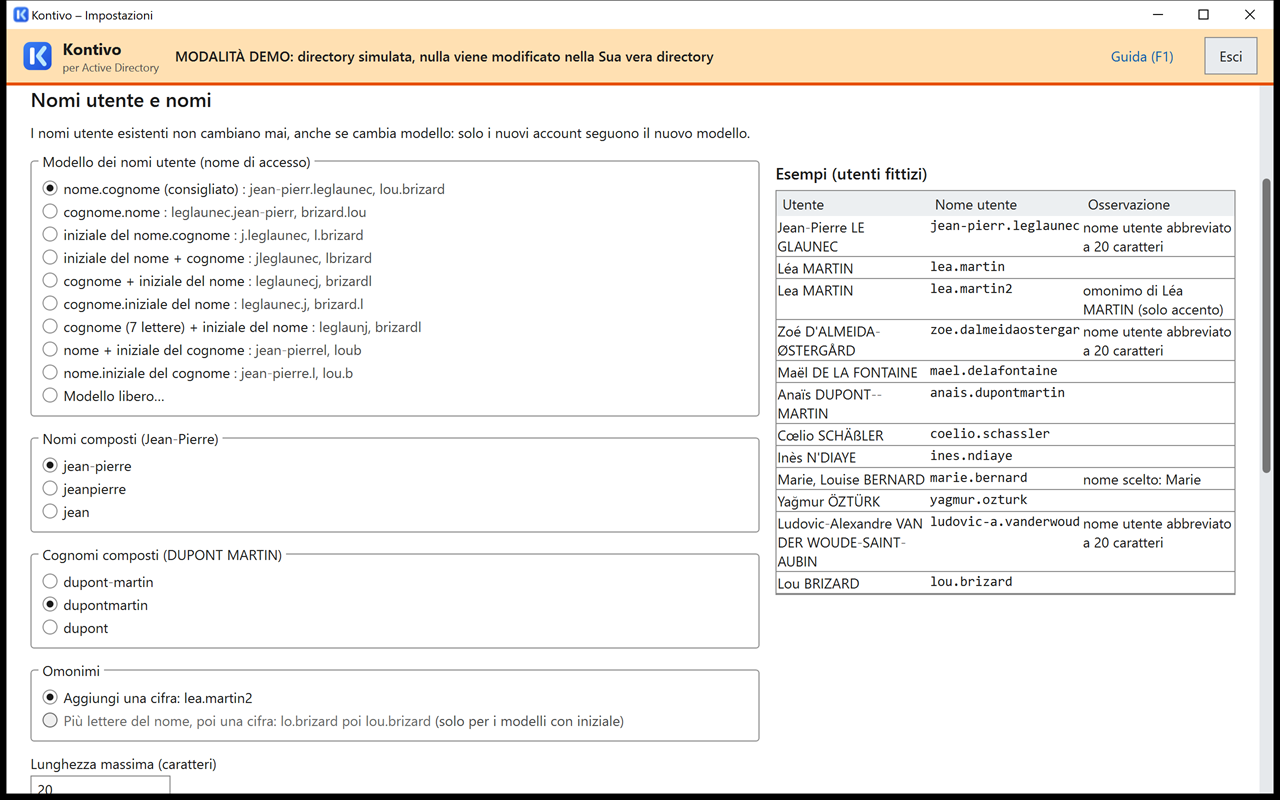Viewport: 1280px width, 800px height.
Task: Click the Kontivo logo in the banner
Action: coord(37,56)
